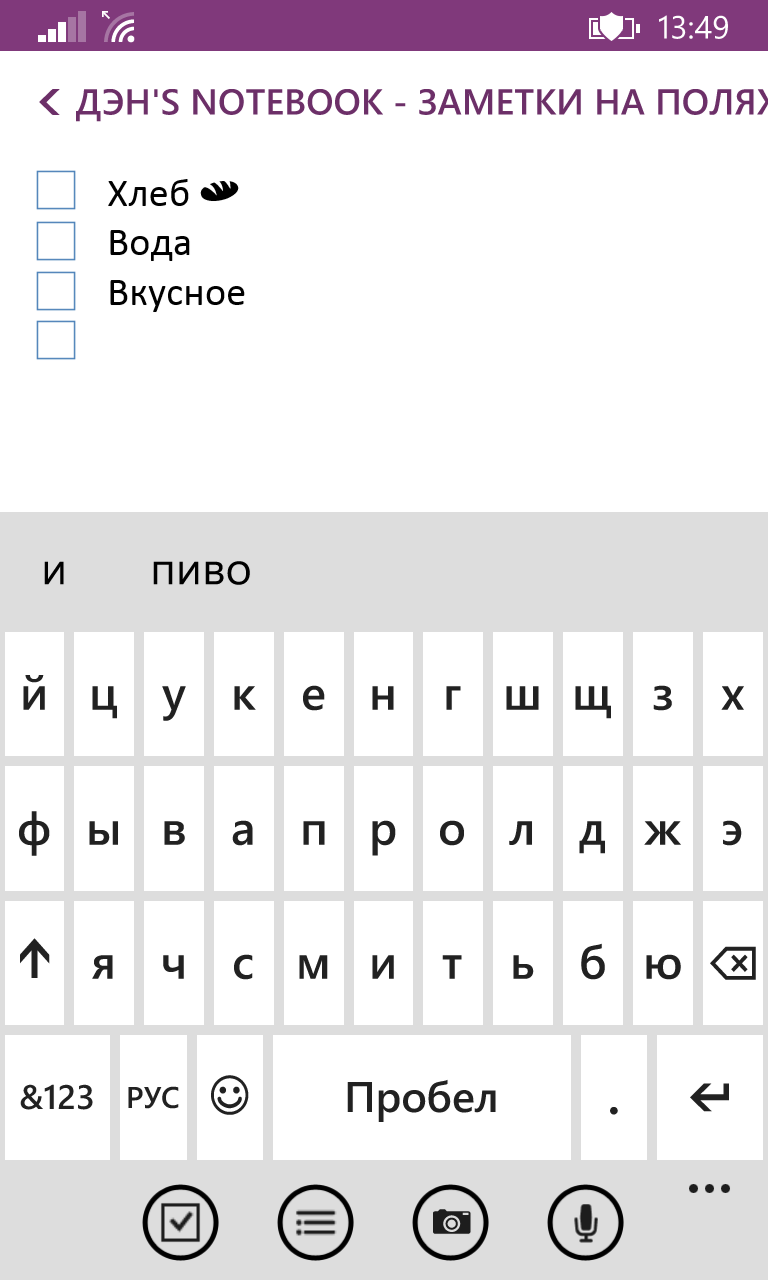Tap the Пробел space bar
This screenshot has width=768, height=1280.
point(421,1097)
